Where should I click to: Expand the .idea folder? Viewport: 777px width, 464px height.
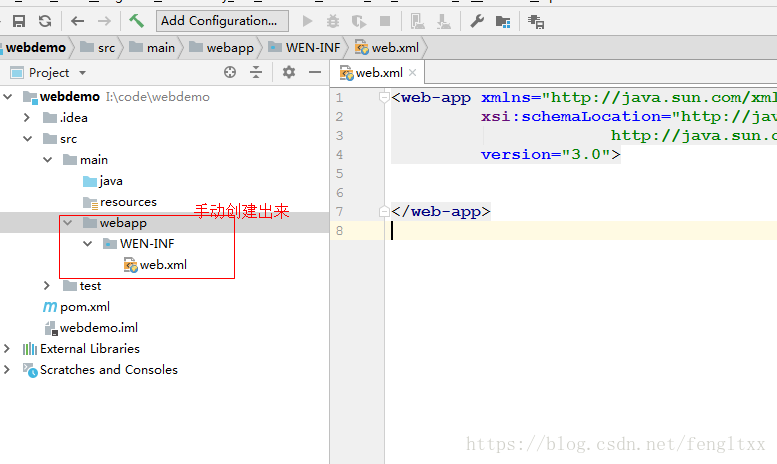27,117
